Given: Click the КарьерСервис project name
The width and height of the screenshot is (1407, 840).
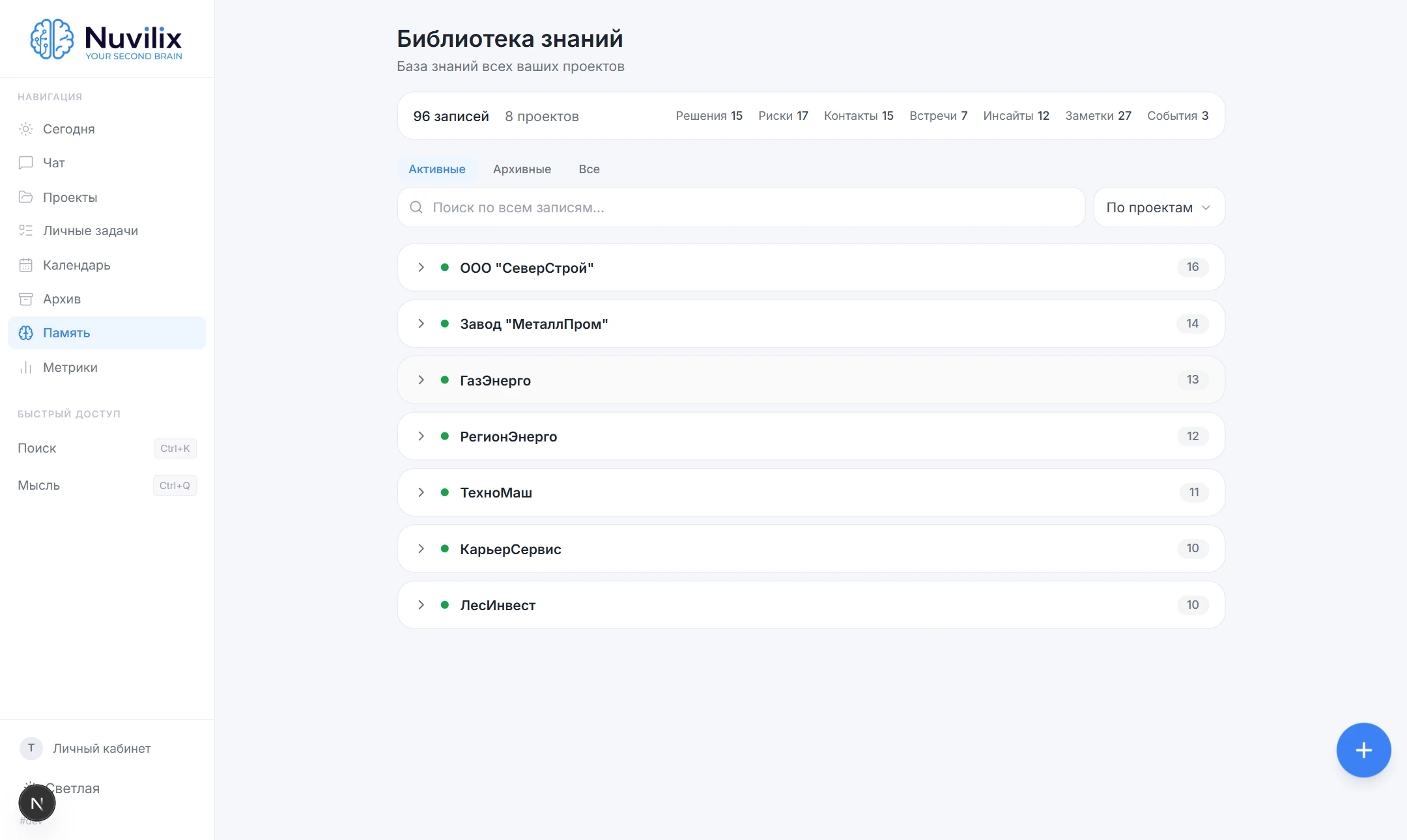Looking at the screenshot, I should coord(510,549).
